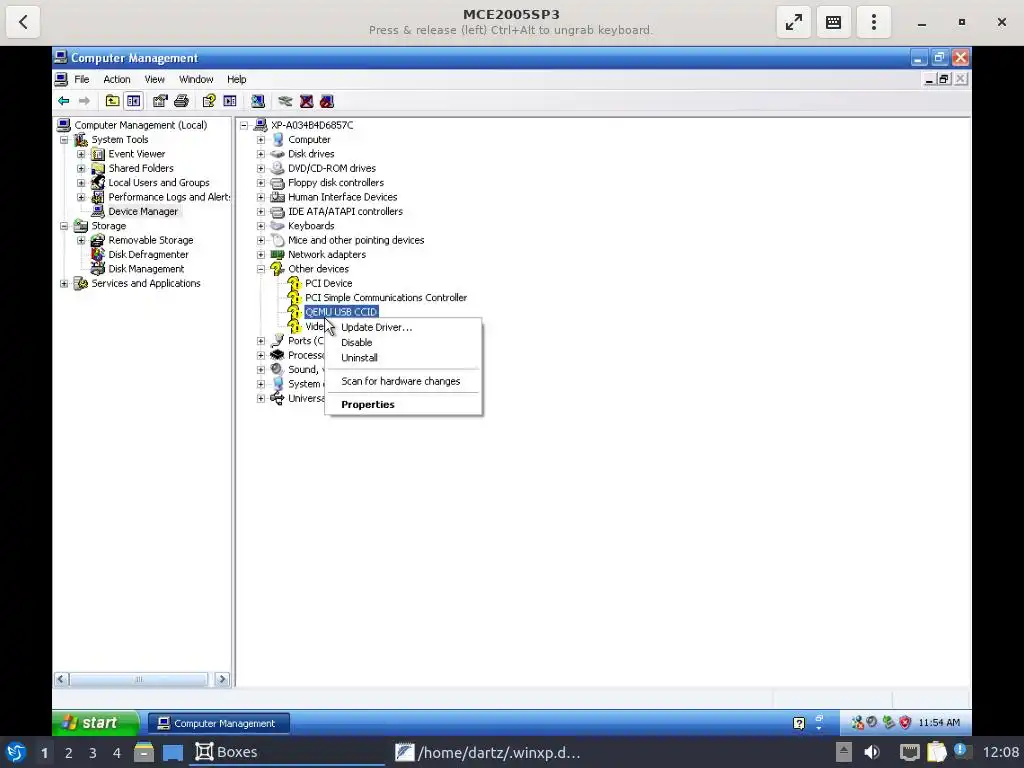Toggle Boxes fullscreen icon
The height and width of the screenshot is (768, 1024).
(x=793, y=22)
